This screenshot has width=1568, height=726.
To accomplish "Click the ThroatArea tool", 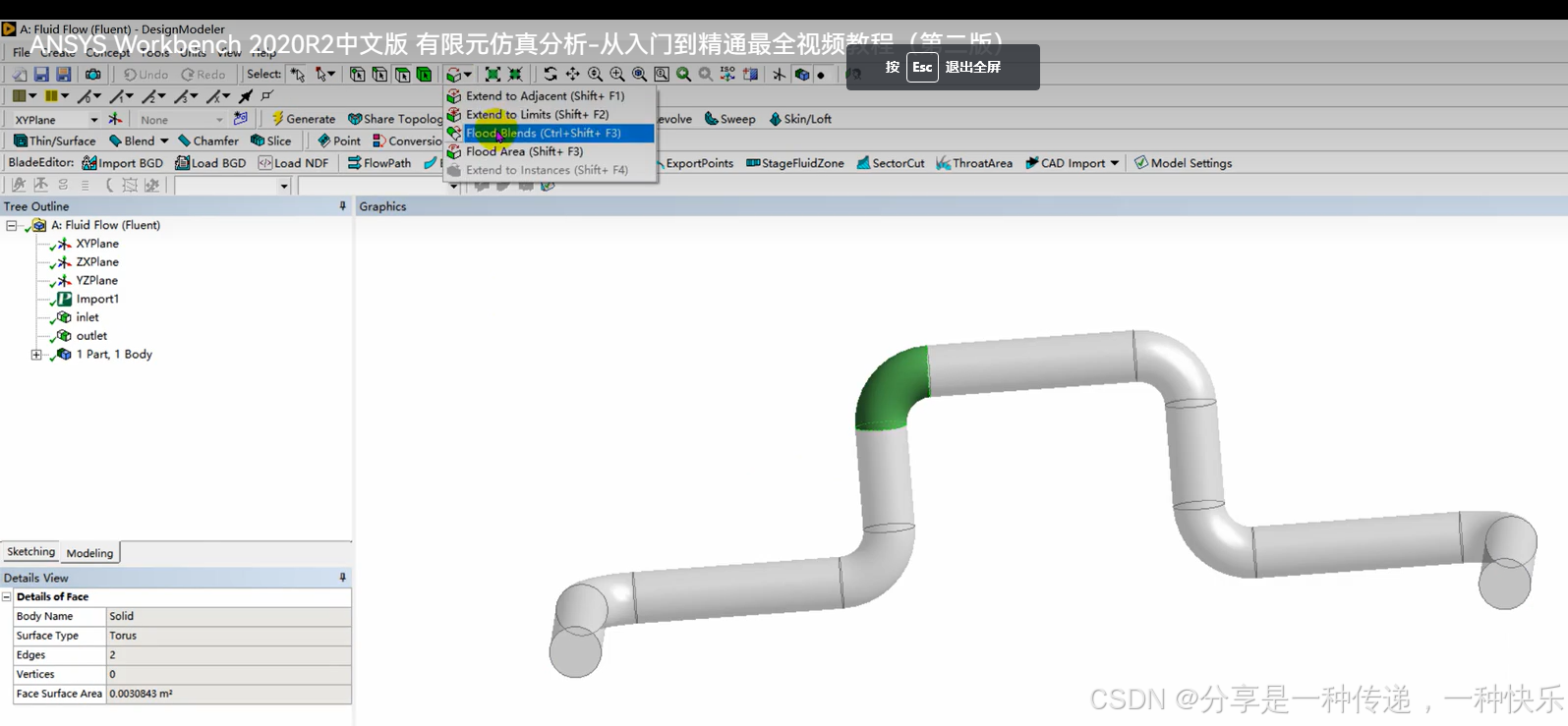I will click(974, 163).
